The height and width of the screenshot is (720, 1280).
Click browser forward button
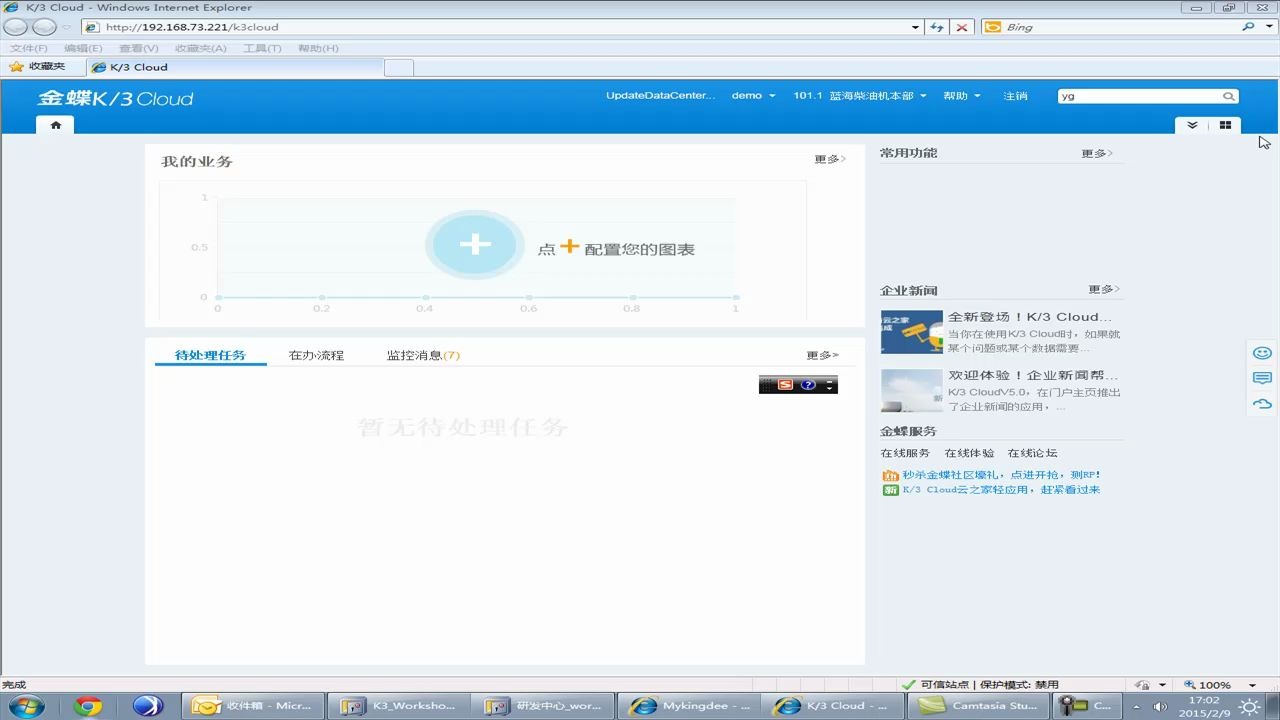pyautogui.click(x=44, y=27)
